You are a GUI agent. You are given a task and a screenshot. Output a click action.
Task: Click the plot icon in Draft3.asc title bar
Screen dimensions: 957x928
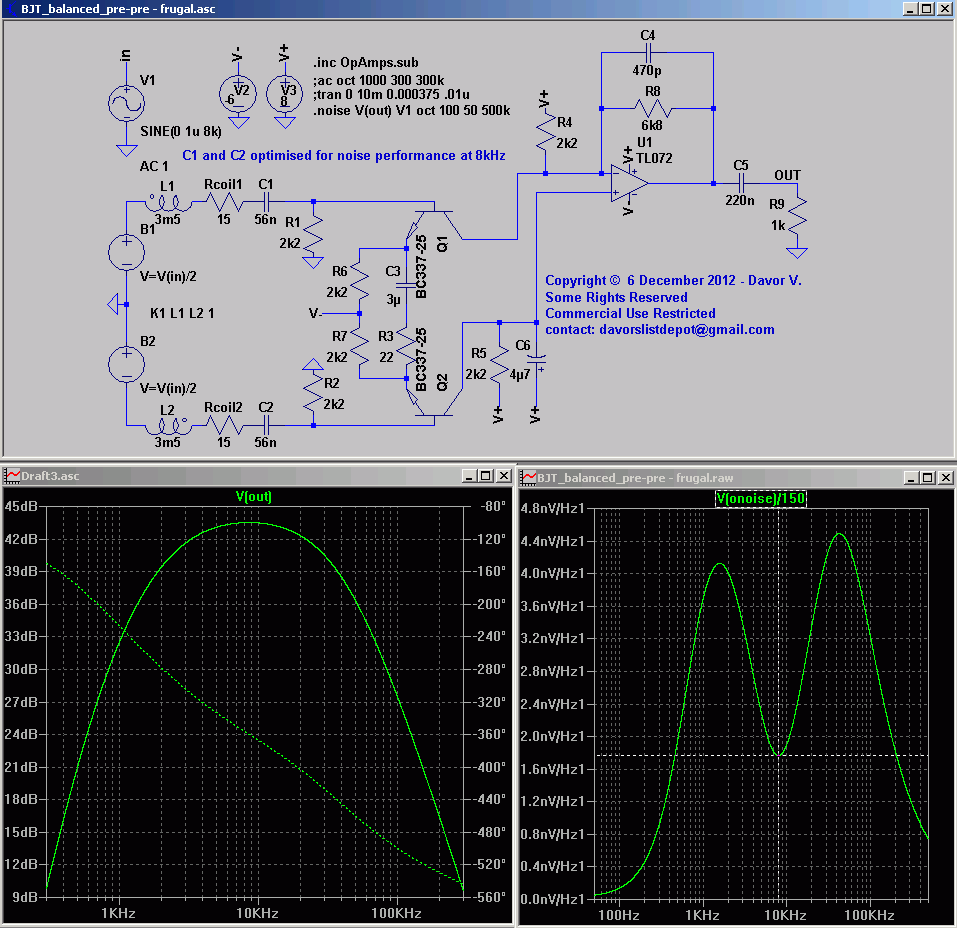(x=13, y=476)
